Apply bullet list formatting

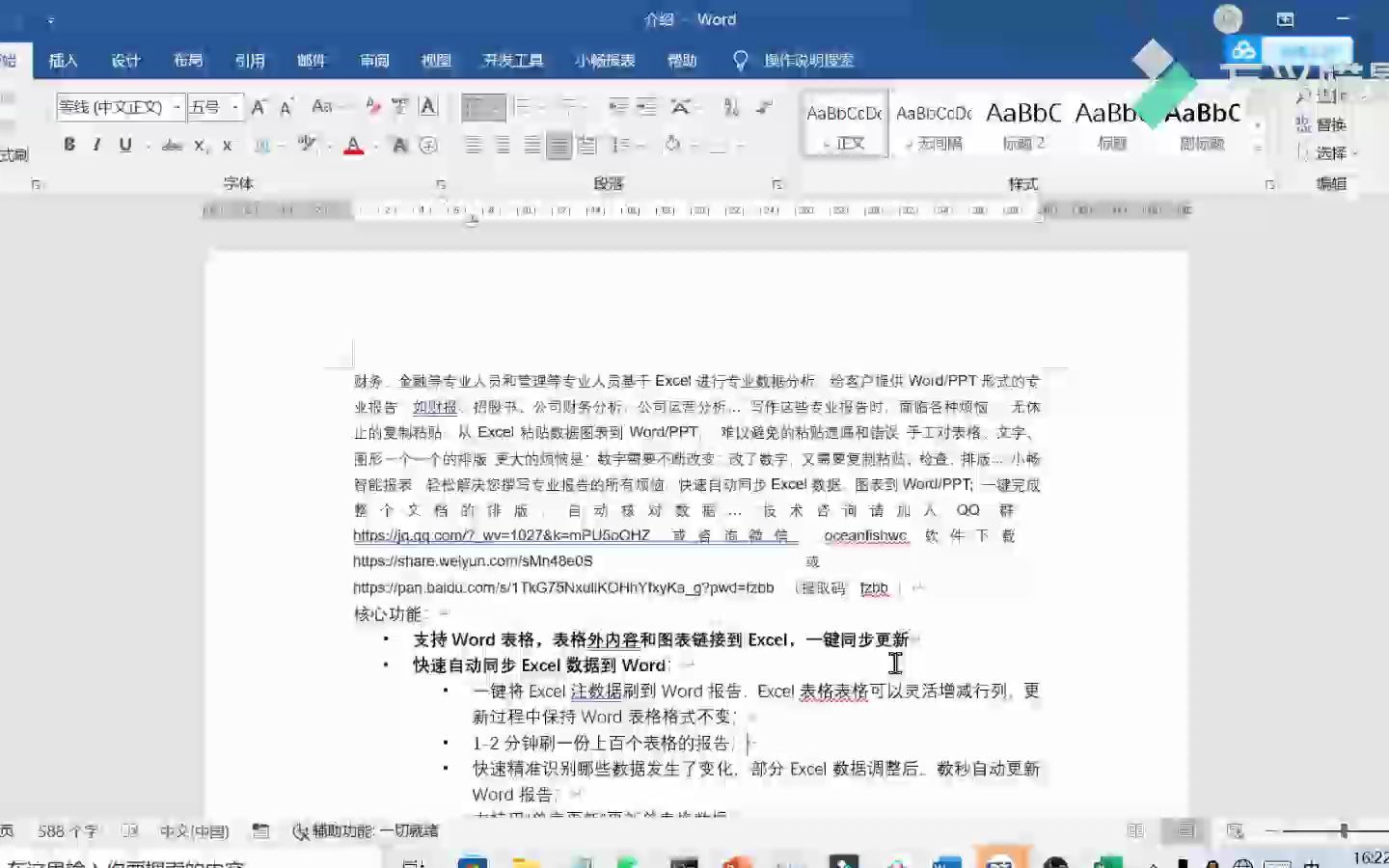click(477, 107)
